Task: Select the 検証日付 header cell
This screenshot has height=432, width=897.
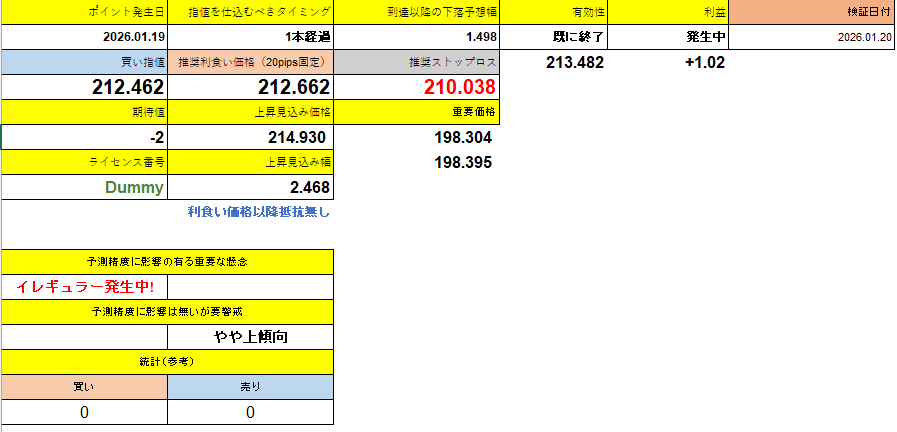Action: click(x=812, y=12)
